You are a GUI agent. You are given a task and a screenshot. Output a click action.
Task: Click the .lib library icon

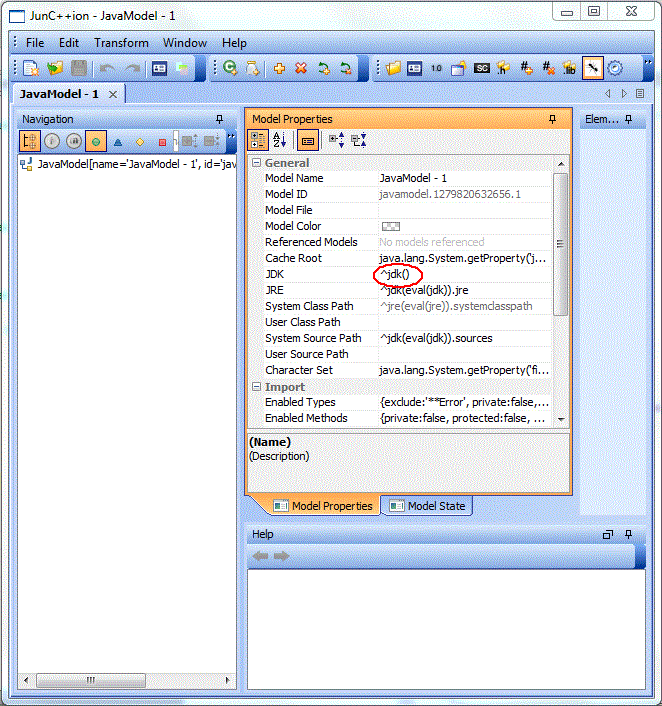(570, 68)
